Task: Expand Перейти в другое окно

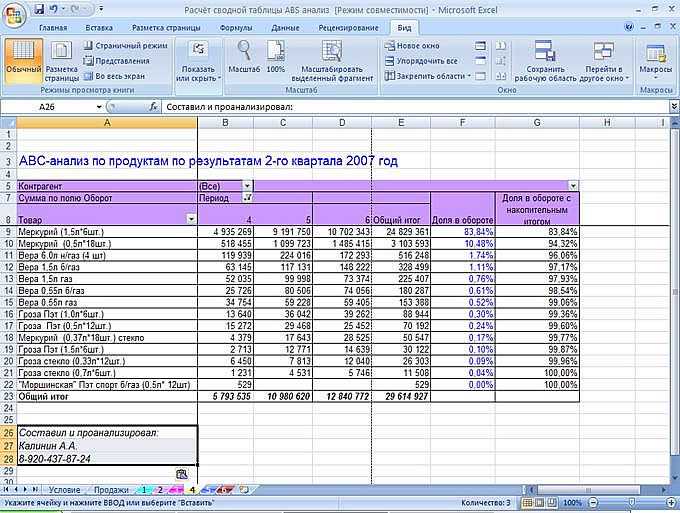Action: pyautogui.click(x=604, y=61)
